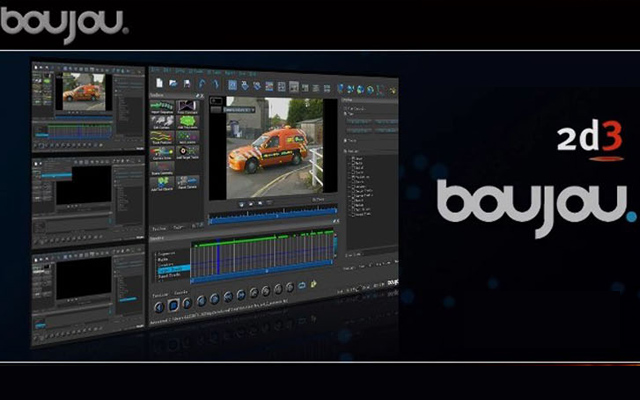Click Camera Solve in the Toolbox
Screen dimensions: 640x400
click(162, 153)
